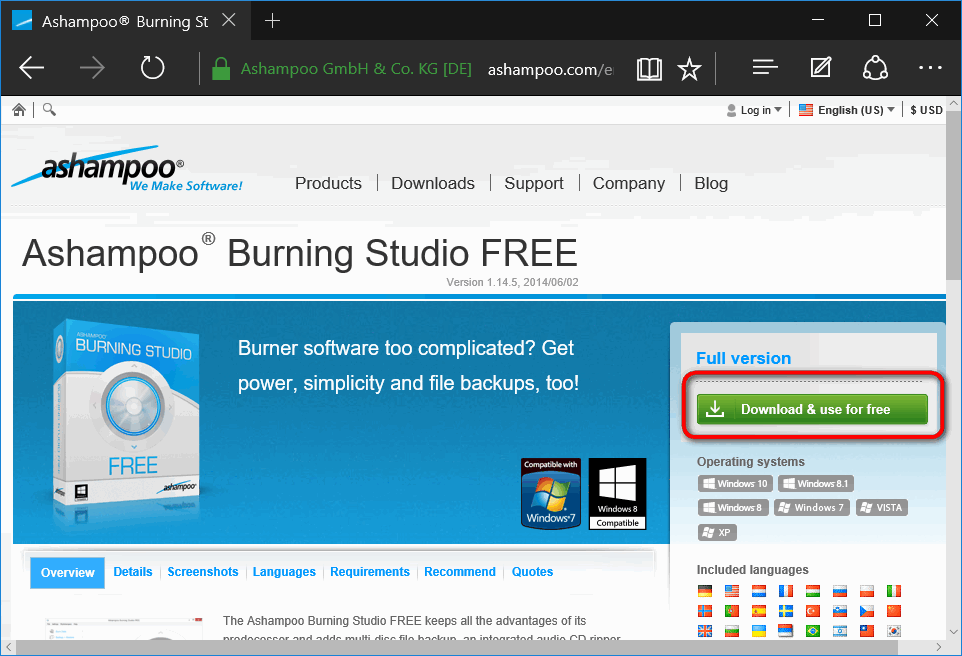Click the Czech flag in included languages

coord(866,611)
